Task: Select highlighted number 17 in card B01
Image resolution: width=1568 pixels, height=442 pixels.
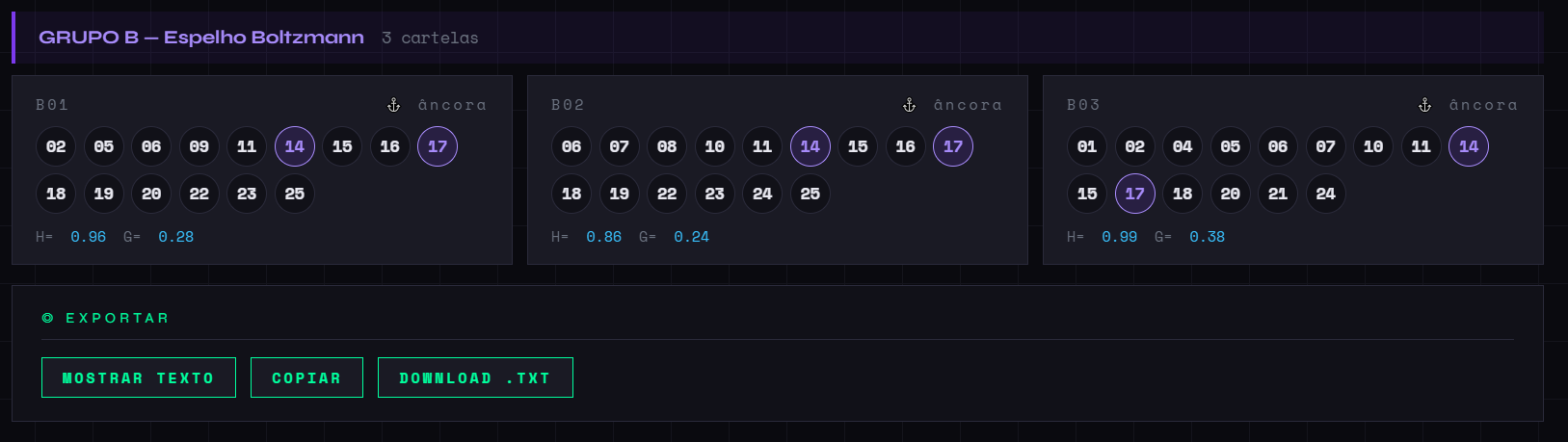Action: (x=438, y=146)
